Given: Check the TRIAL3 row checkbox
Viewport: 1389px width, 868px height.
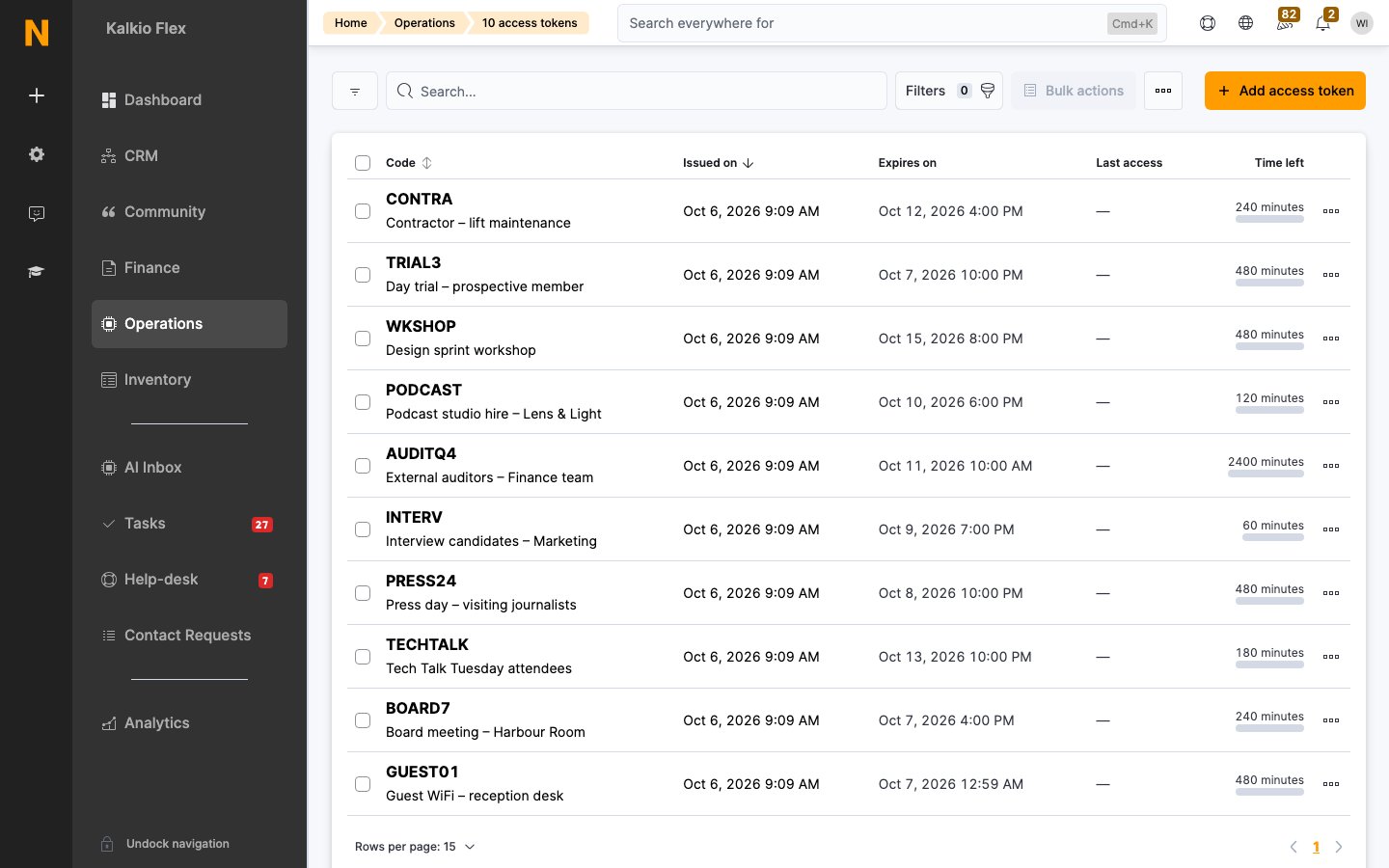Looking at the screenshot, I should (x=363, y=275).
